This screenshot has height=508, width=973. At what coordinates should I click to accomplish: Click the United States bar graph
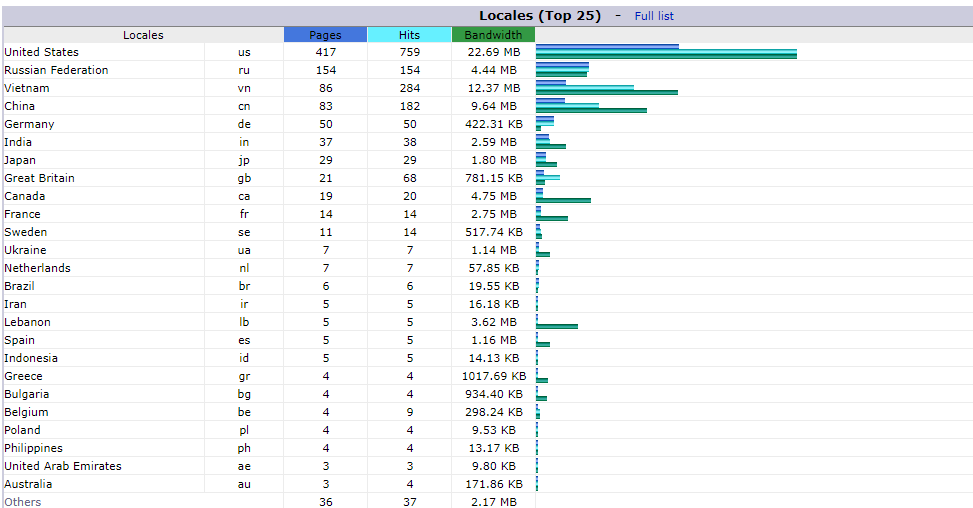coord(666,52)
